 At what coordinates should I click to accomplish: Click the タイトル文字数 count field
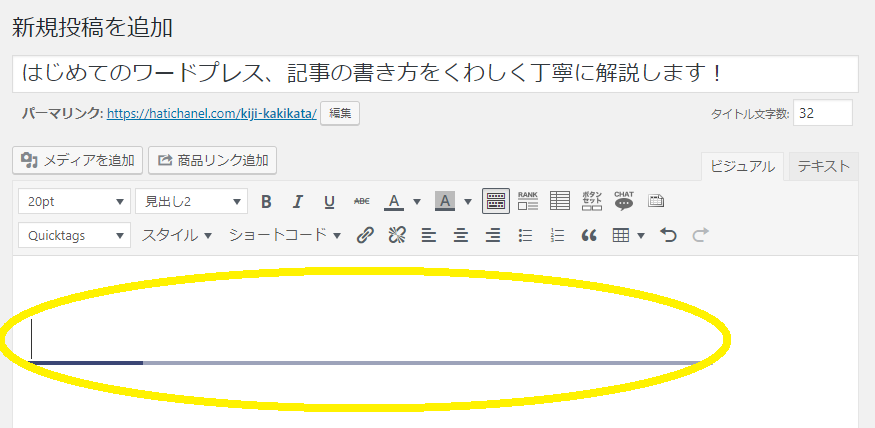pyautogui.click(x=823, y=113)
